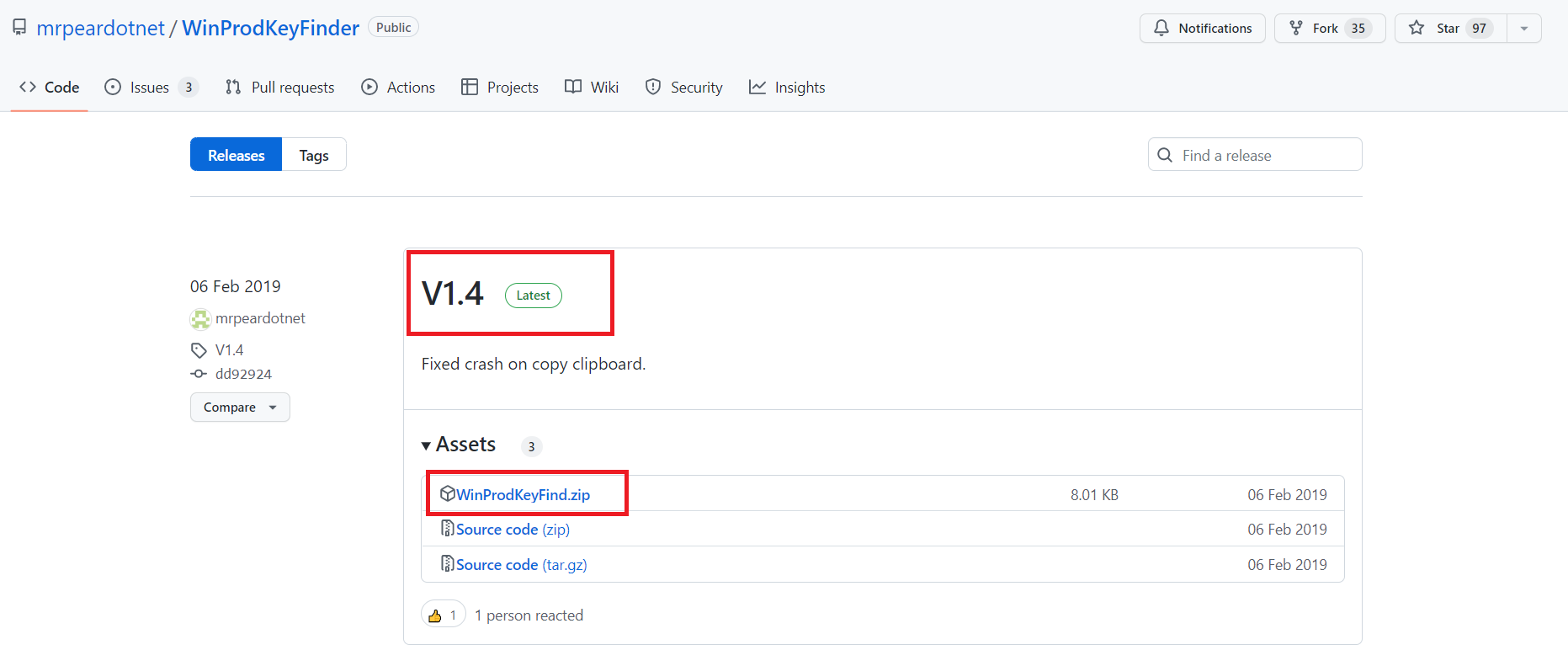Click the file icon beside Source code (zip)

coord(448,529)
